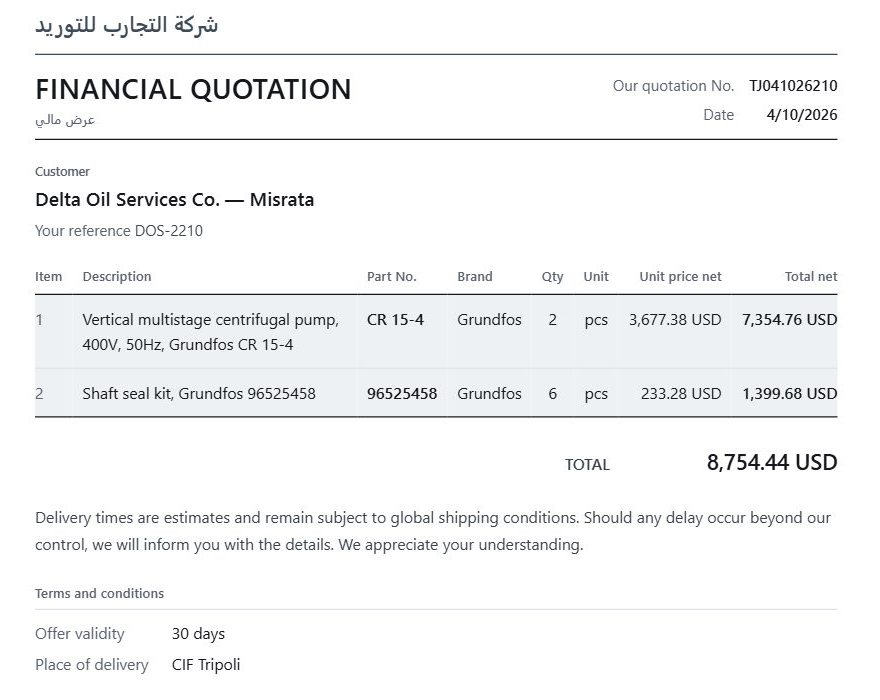Image resolution: width=880 pixels, height=700 pixels.
Task: Click the date 4/10/2026
Action: 801,115
